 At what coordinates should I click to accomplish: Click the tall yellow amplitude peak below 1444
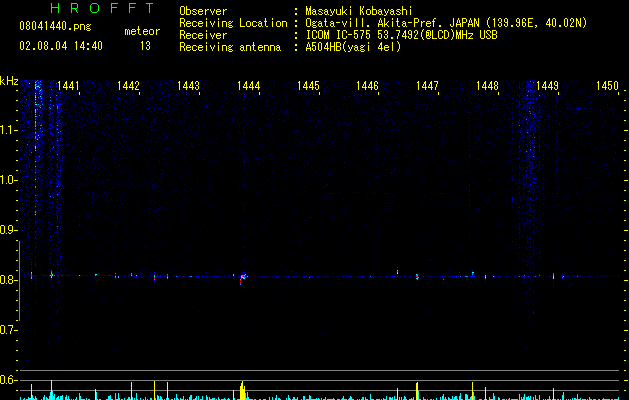[x=242, y=391]
